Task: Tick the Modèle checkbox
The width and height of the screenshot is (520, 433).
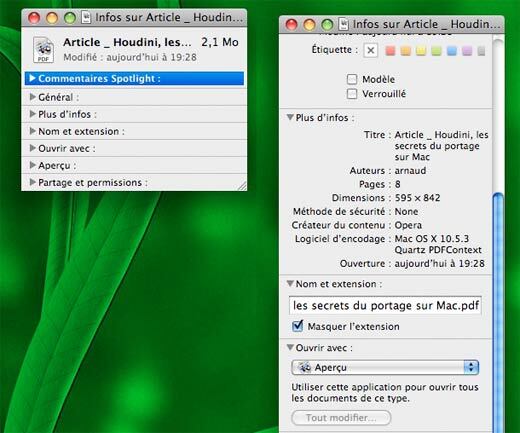Action: point(352,79)
